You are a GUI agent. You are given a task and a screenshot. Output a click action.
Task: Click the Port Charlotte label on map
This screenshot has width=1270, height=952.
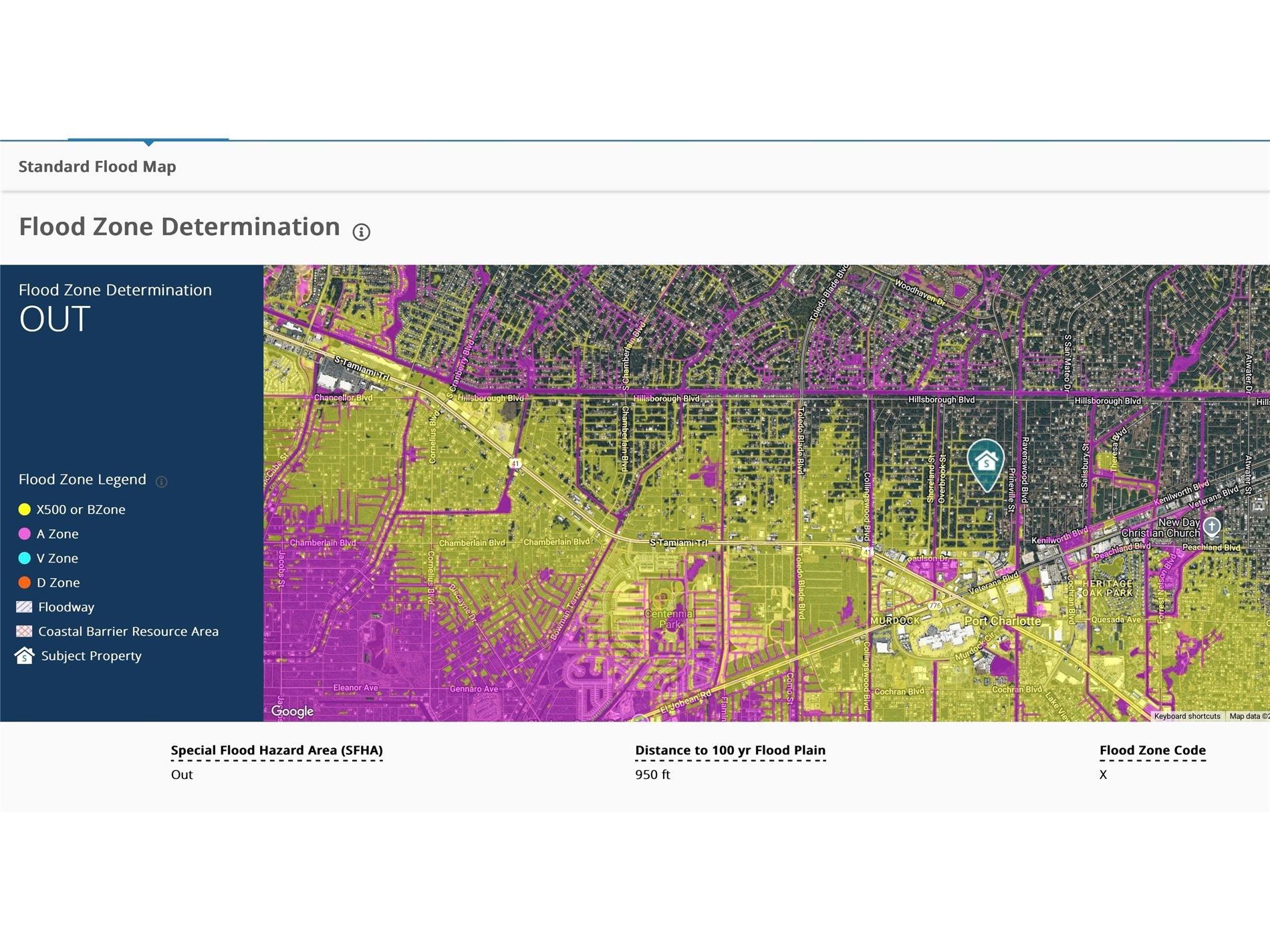point(1002,621)
